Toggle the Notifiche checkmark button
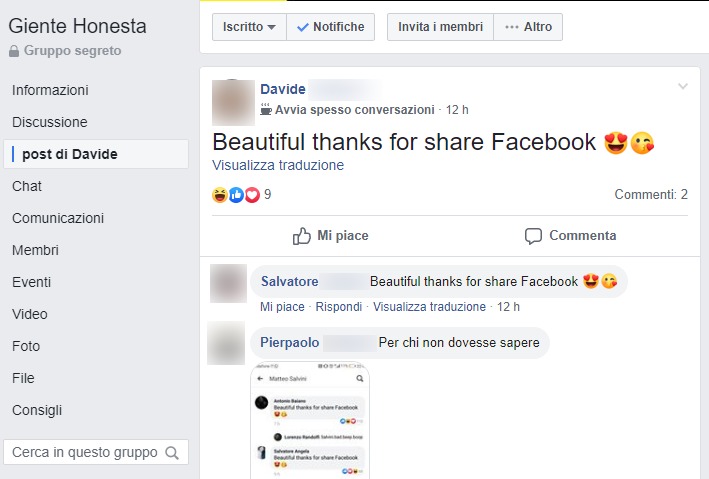709x479 pixels. [331, 27]
